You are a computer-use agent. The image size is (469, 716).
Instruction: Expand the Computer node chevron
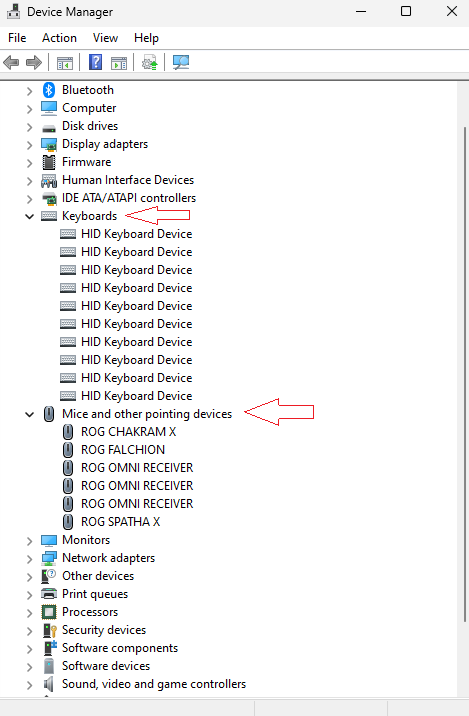tap(30, 109)
